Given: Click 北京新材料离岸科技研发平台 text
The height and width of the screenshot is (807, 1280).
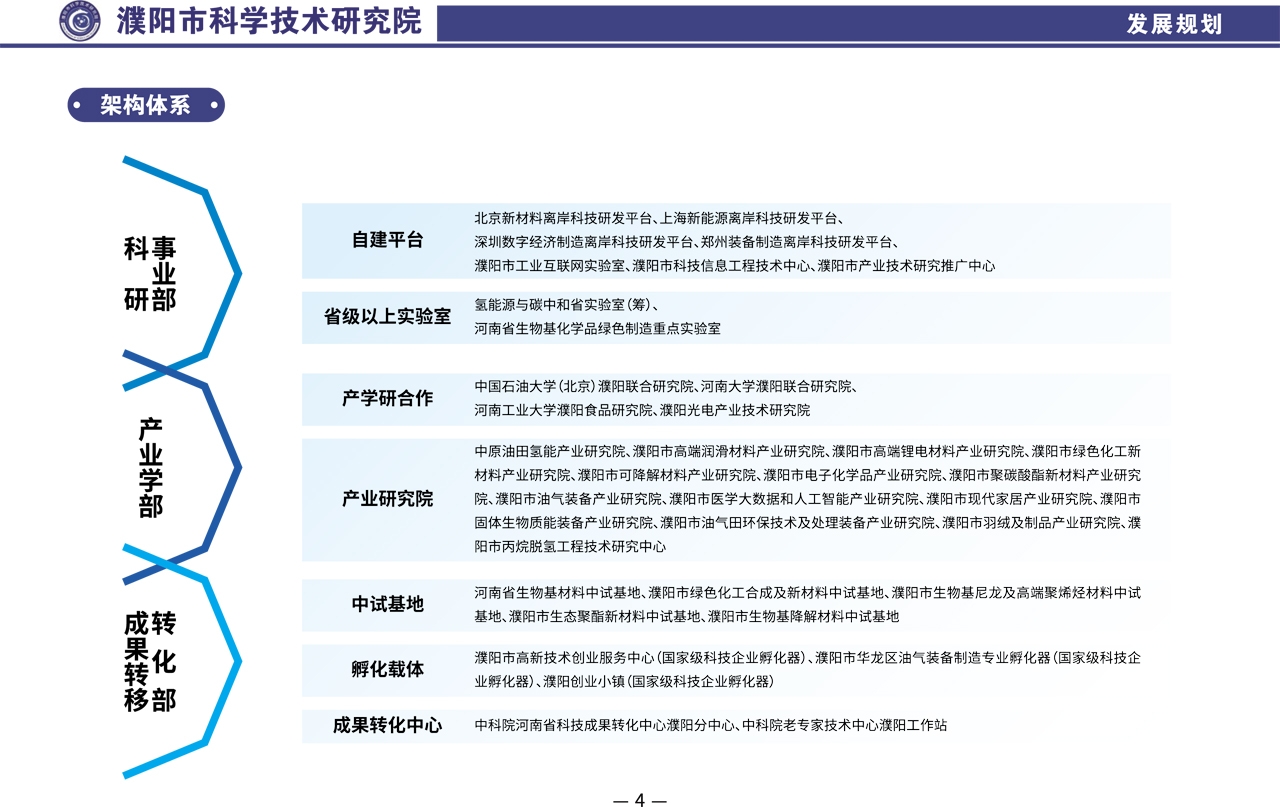Looking at the screenshot, I should (564, 217).
